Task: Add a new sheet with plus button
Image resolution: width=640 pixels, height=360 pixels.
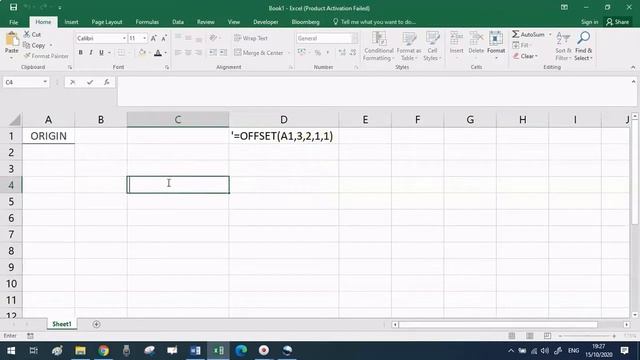Action: pyautogui.click(x=96, y=324)
